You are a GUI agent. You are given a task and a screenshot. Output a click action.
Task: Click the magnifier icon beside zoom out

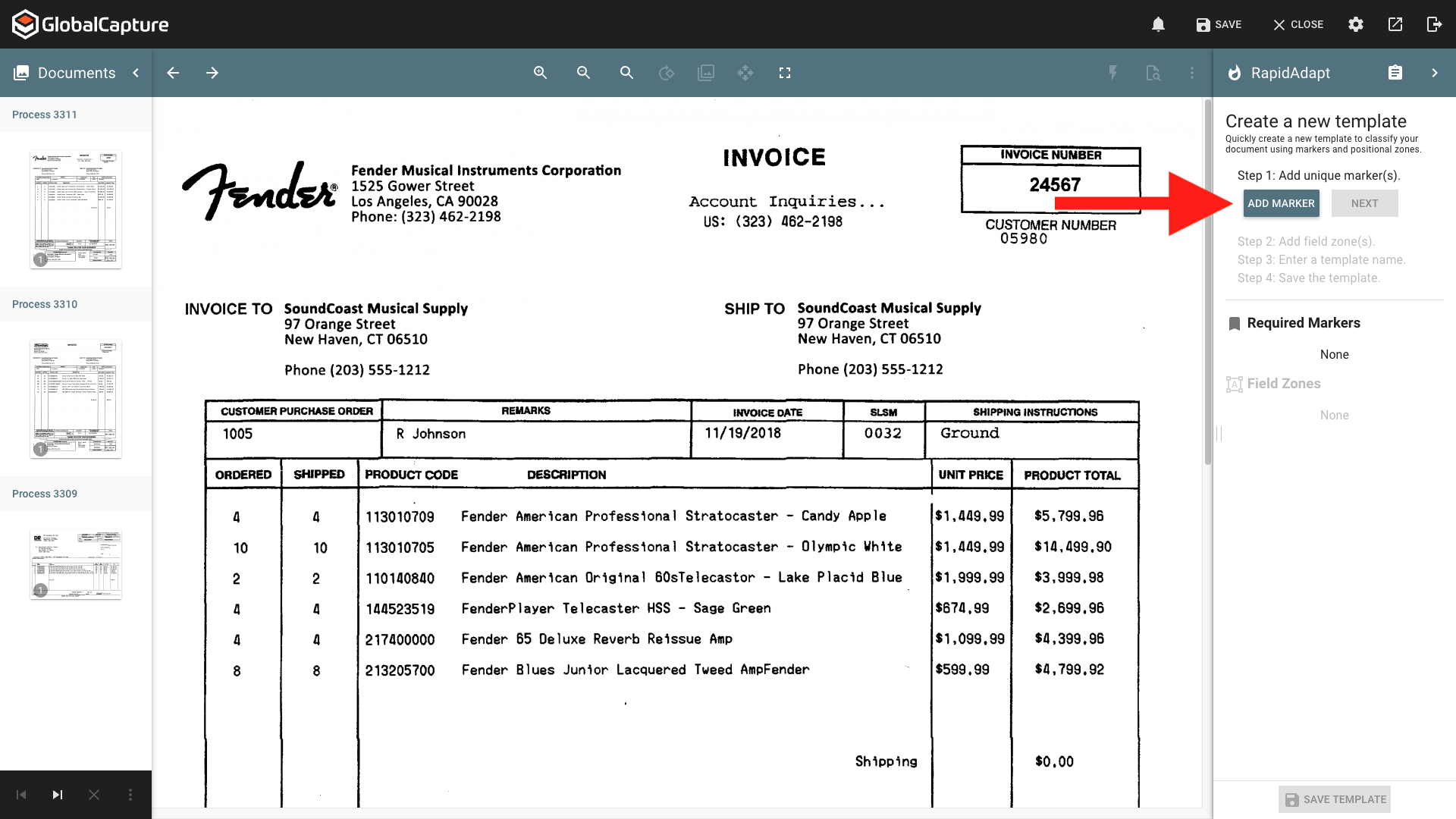(626, 73)
